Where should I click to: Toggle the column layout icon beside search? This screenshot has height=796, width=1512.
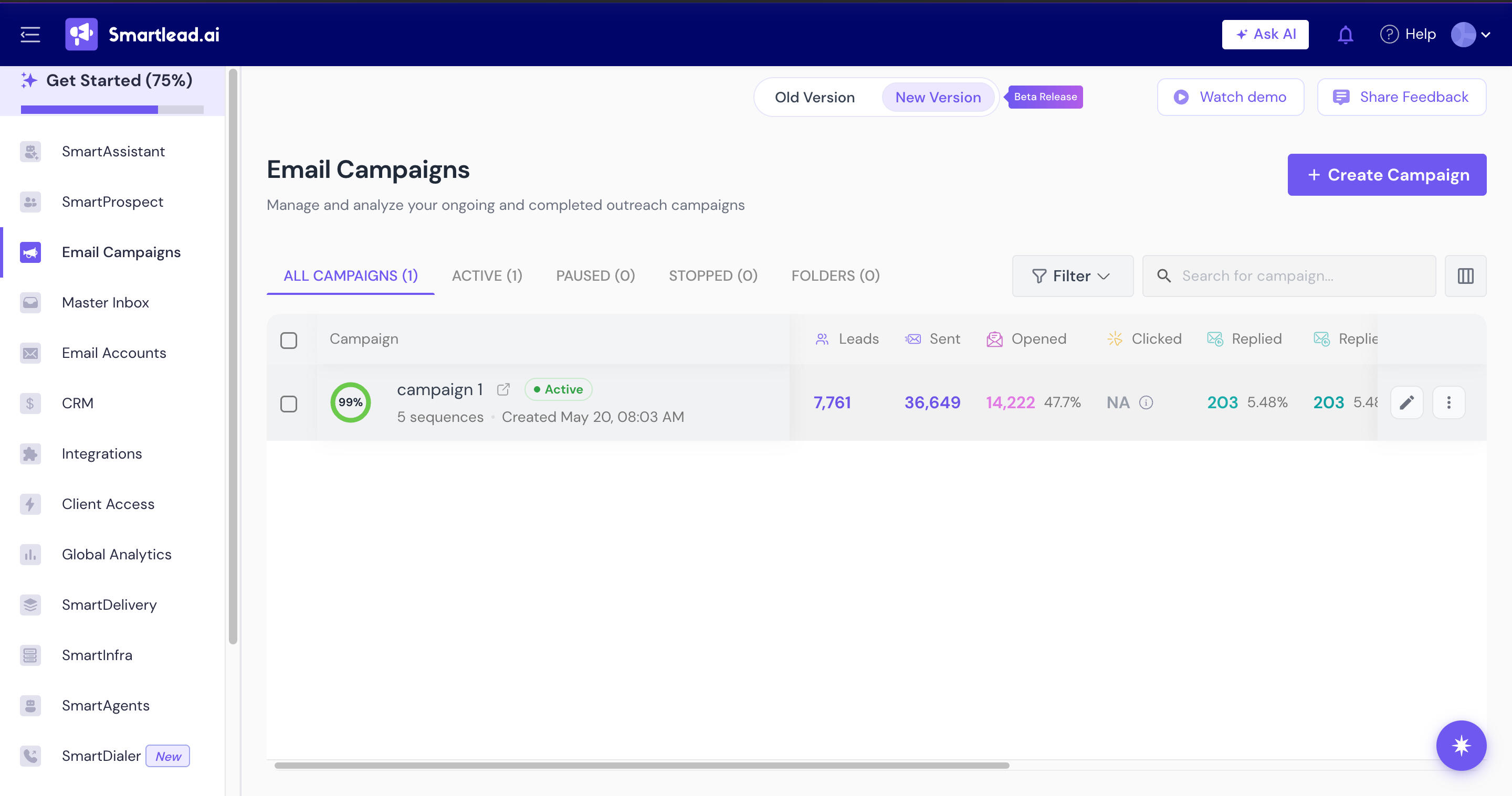click(1465, 275)
